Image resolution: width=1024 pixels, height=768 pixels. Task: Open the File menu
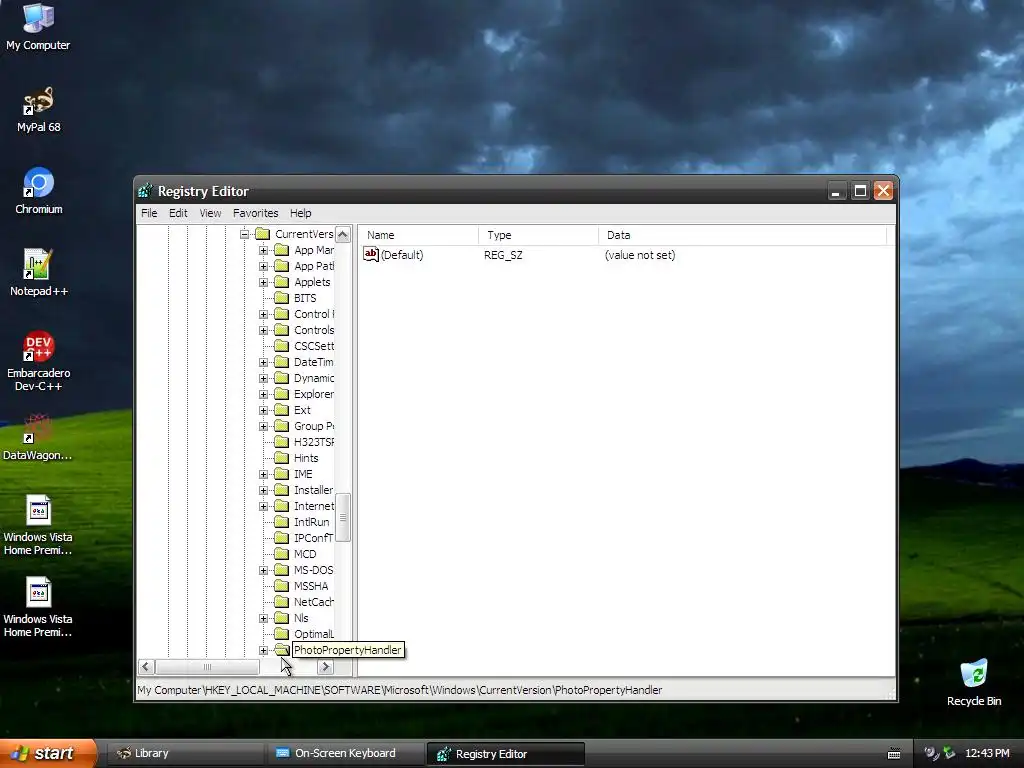click(149, 213)
